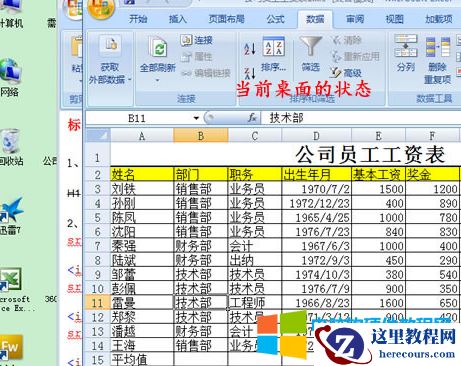The height and width of the screenshot is (366, 461).
Task: Click the Text to Columns icon (分列)
Action: 406,46
